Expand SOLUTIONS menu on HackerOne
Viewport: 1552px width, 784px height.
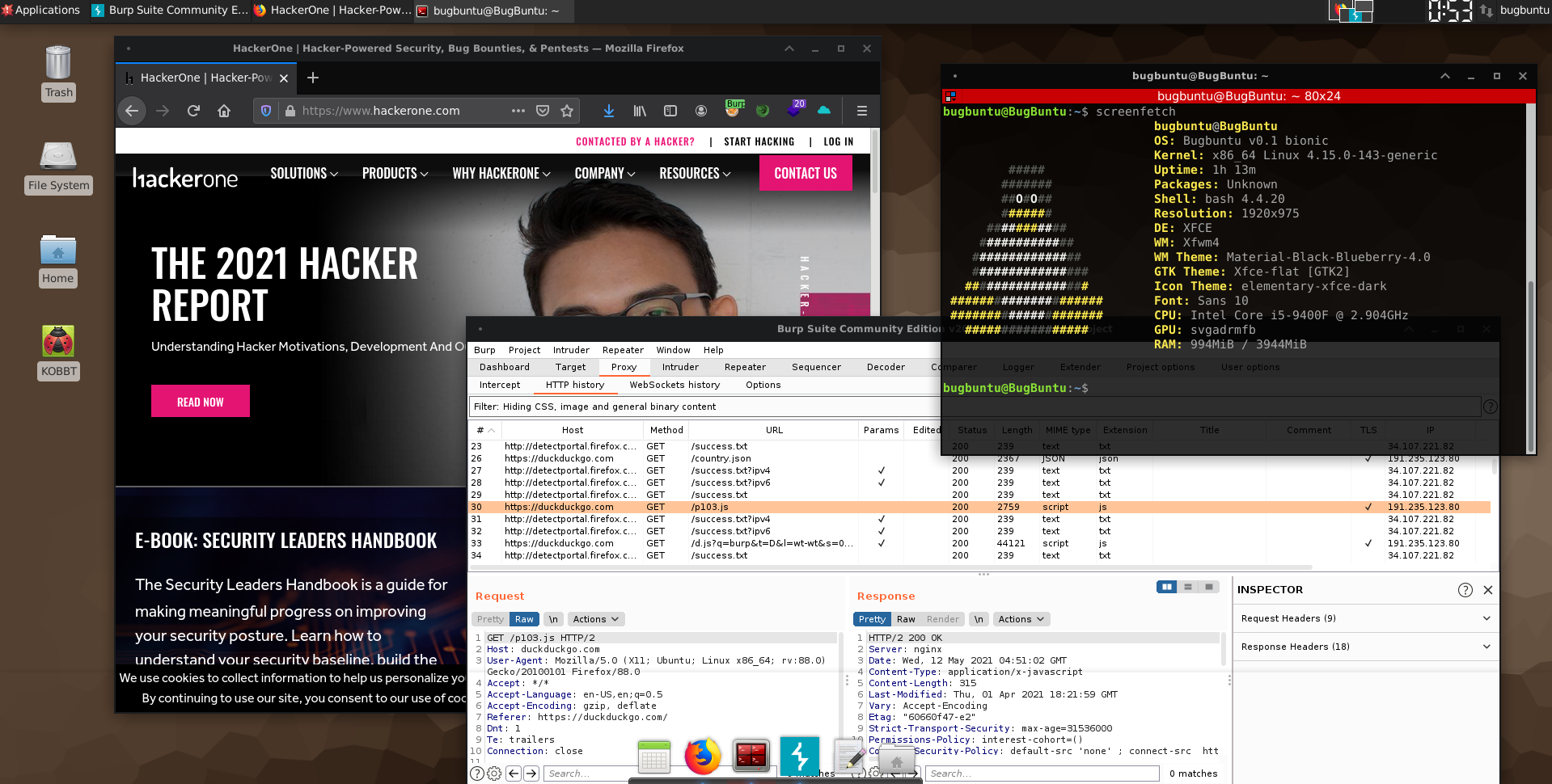pos(304,174)
